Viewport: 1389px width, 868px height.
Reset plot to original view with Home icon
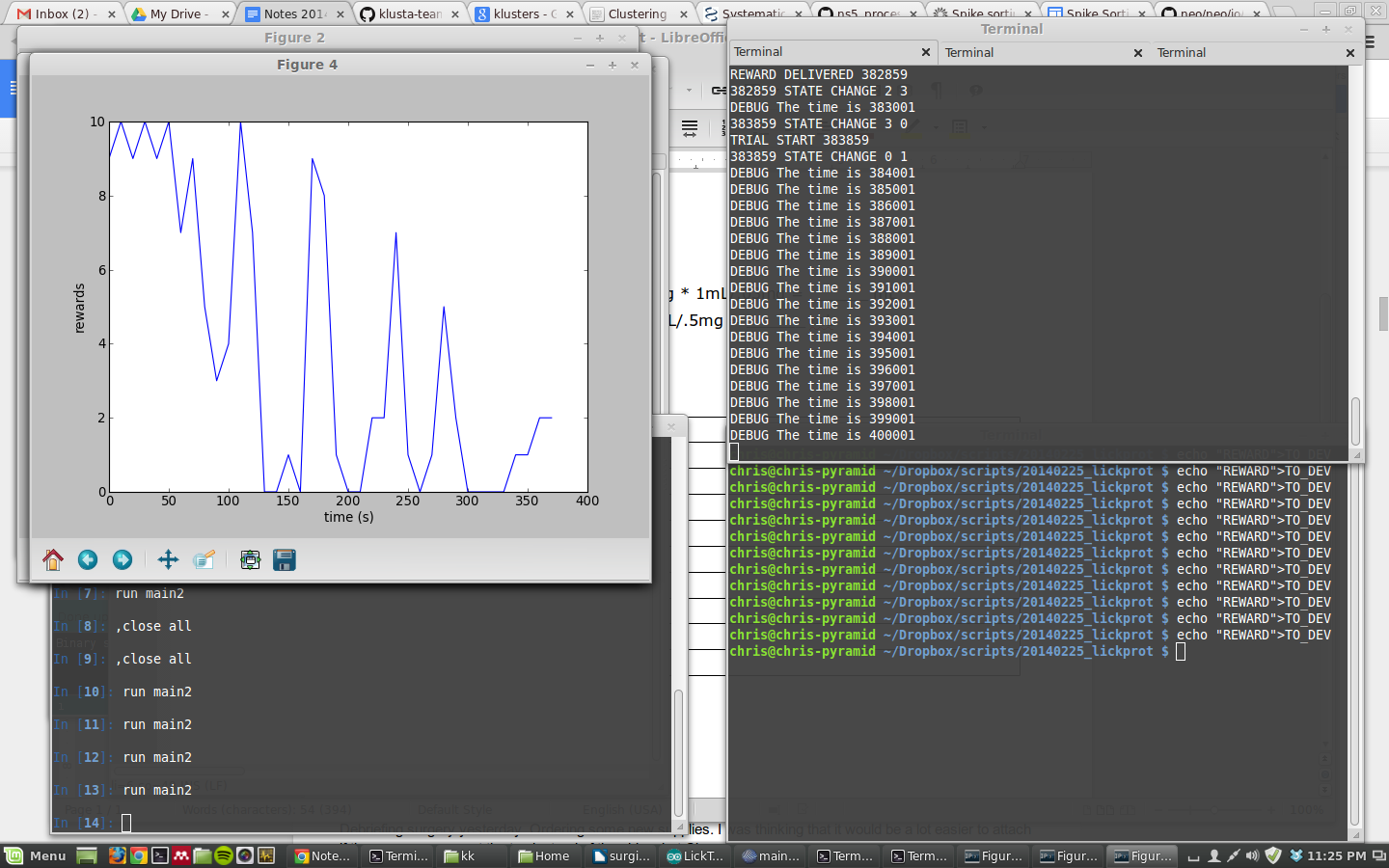[x=53, y=559]
